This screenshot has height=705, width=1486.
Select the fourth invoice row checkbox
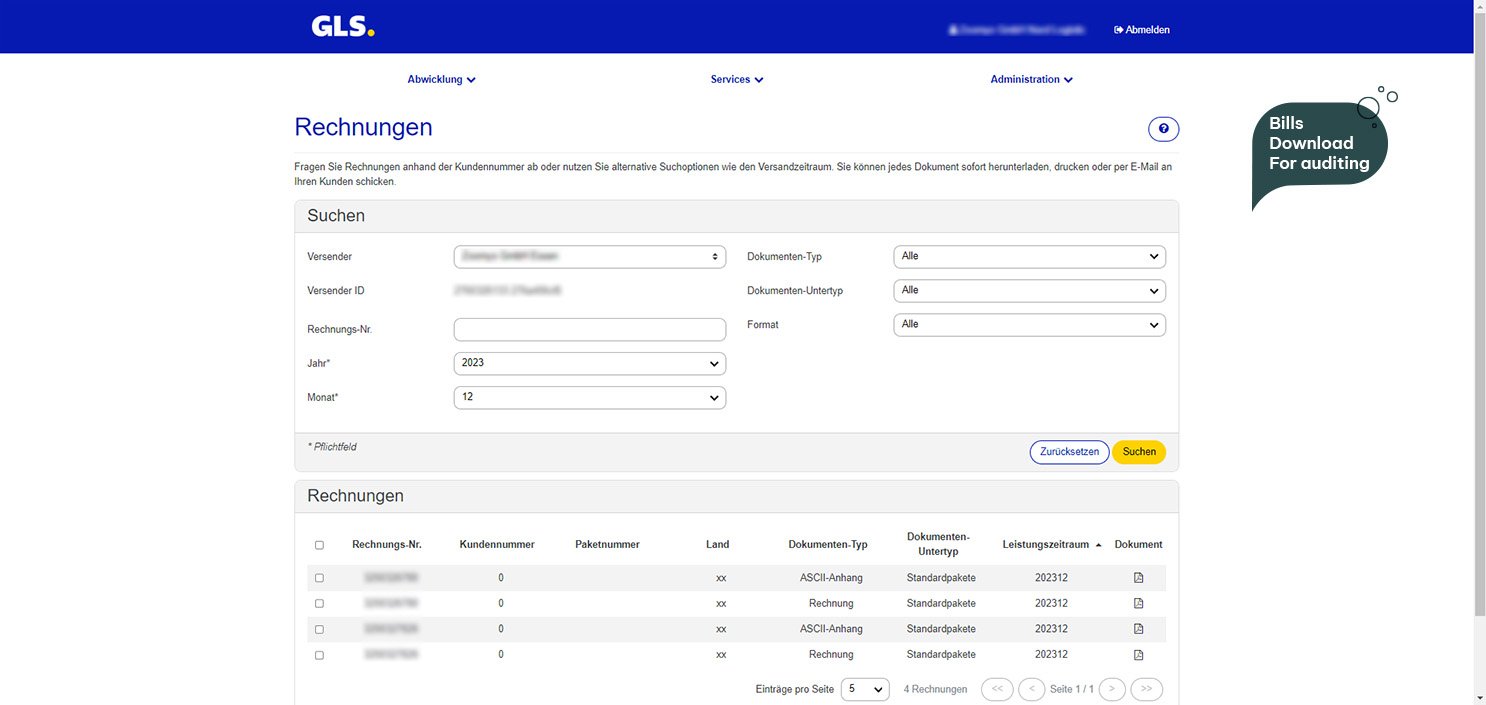click(319, 655)
